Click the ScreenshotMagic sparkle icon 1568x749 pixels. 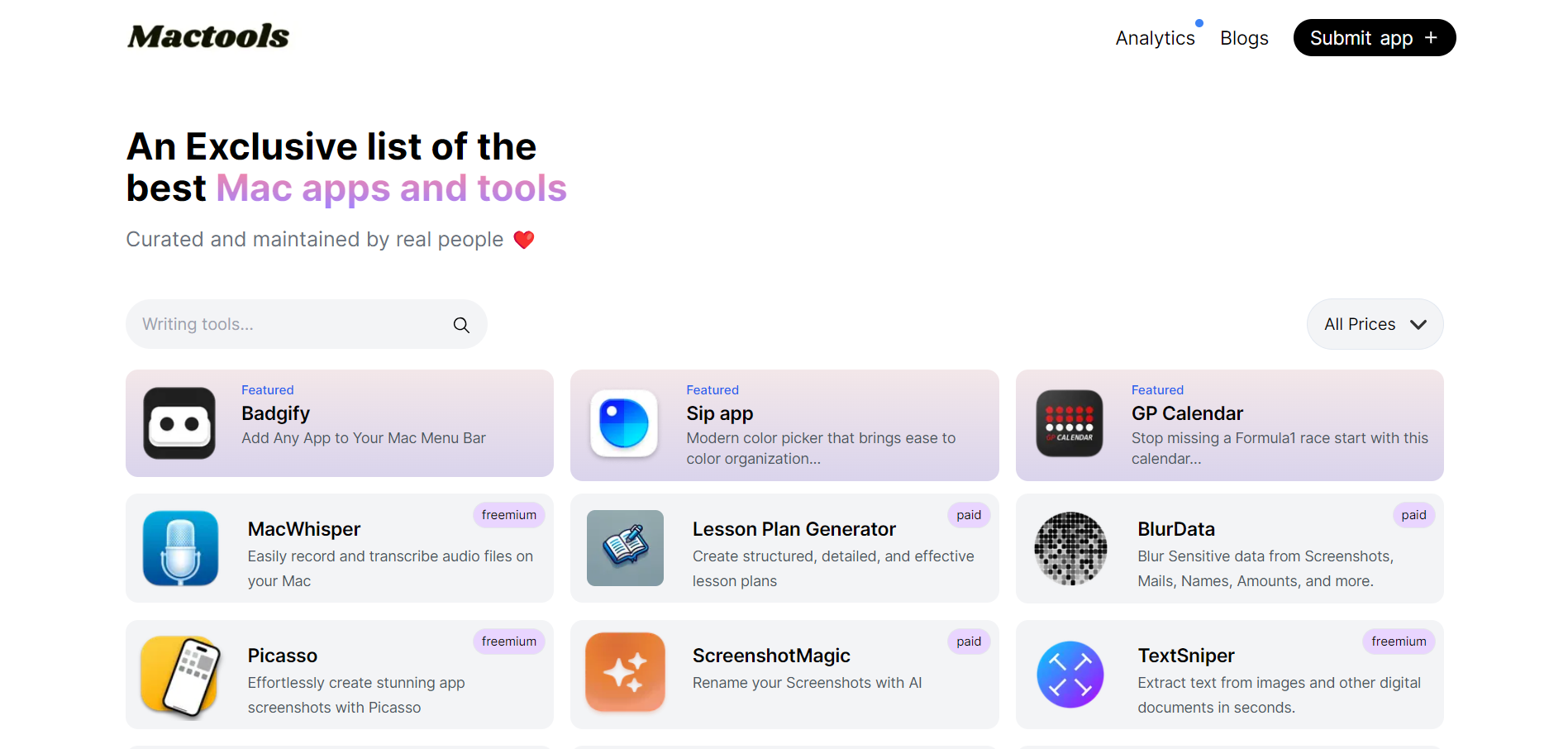click(625, 672)
